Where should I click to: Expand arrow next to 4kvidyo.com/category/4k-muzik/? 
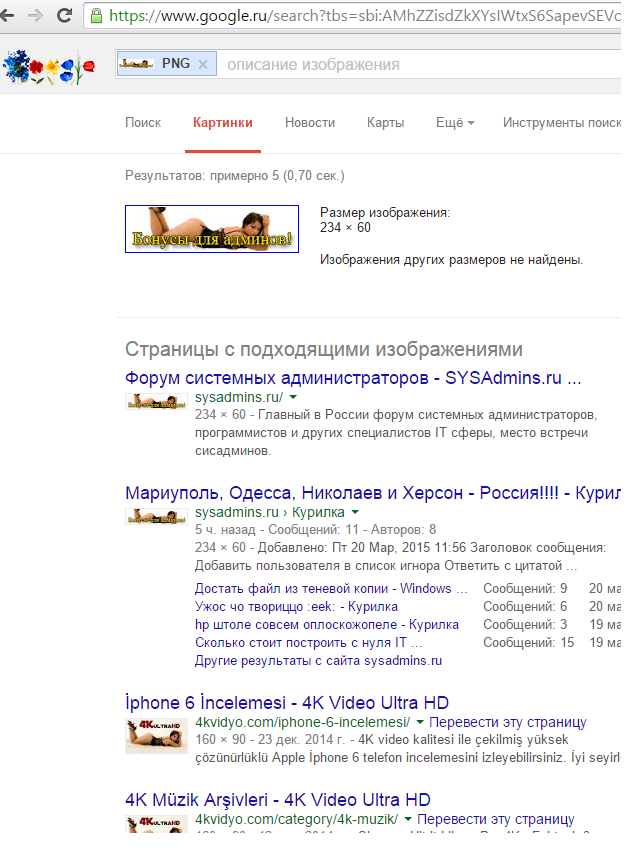pyautogui.click(x=408, y=819)
